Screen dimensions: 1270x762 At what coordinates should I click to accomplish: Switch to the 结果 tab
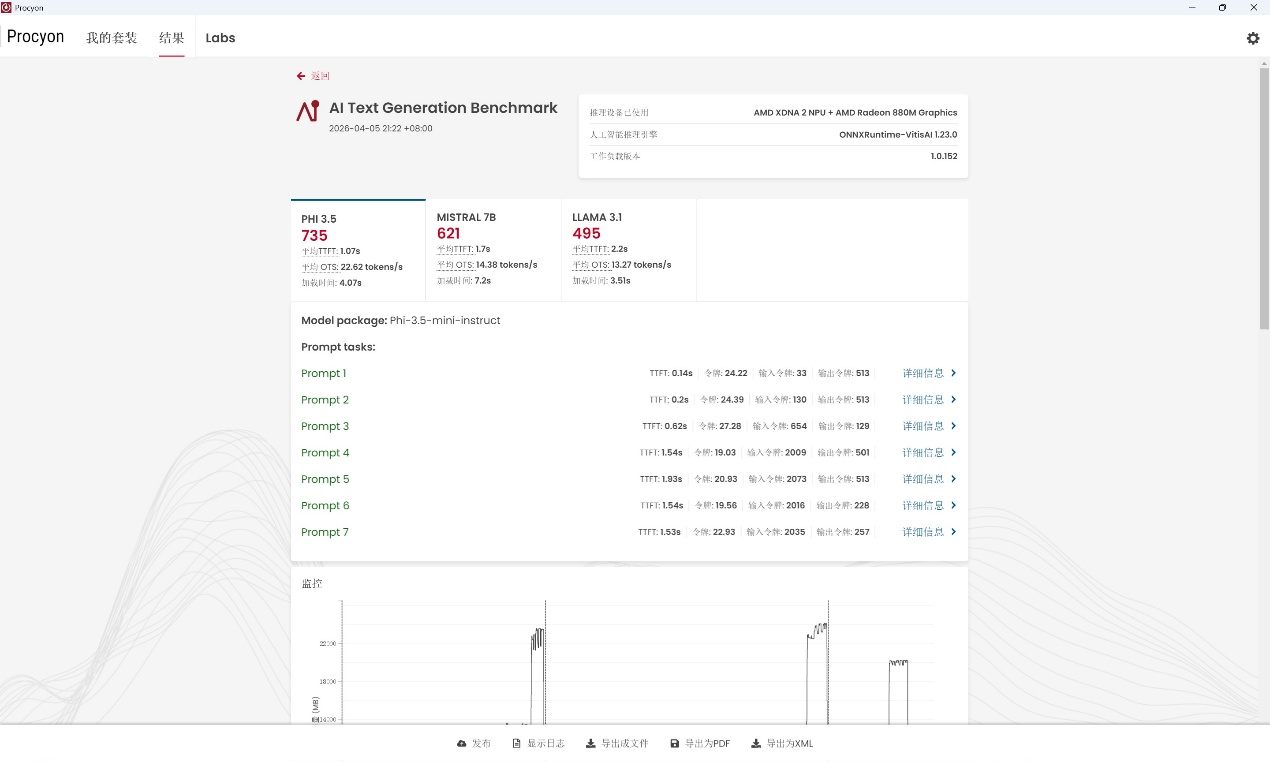(x=172, y=38)
